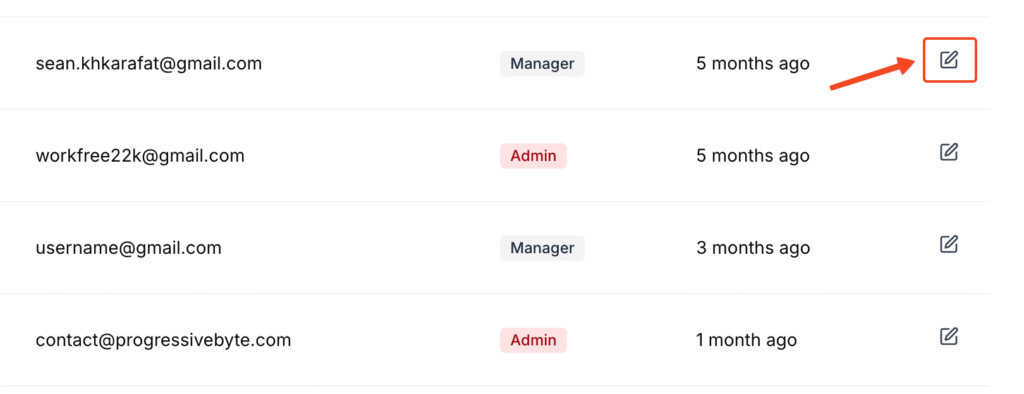Click Admin badge beside contact@progressivebyte.com
1024x394 pixels.
pos(534,340)
